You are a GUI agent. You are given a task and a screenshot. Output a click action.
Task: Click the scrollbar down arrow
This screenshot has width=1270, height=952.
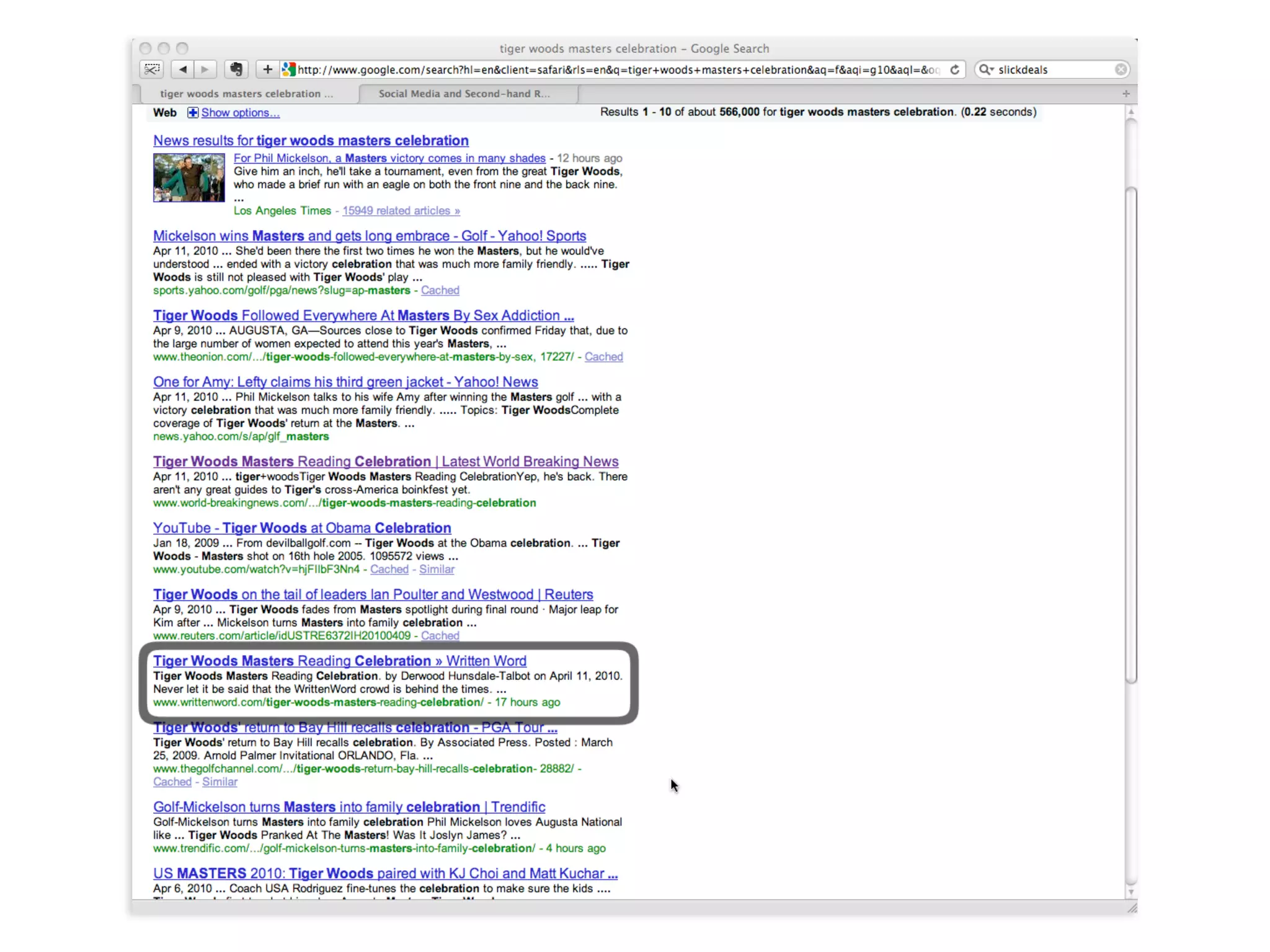[1131, 892]
